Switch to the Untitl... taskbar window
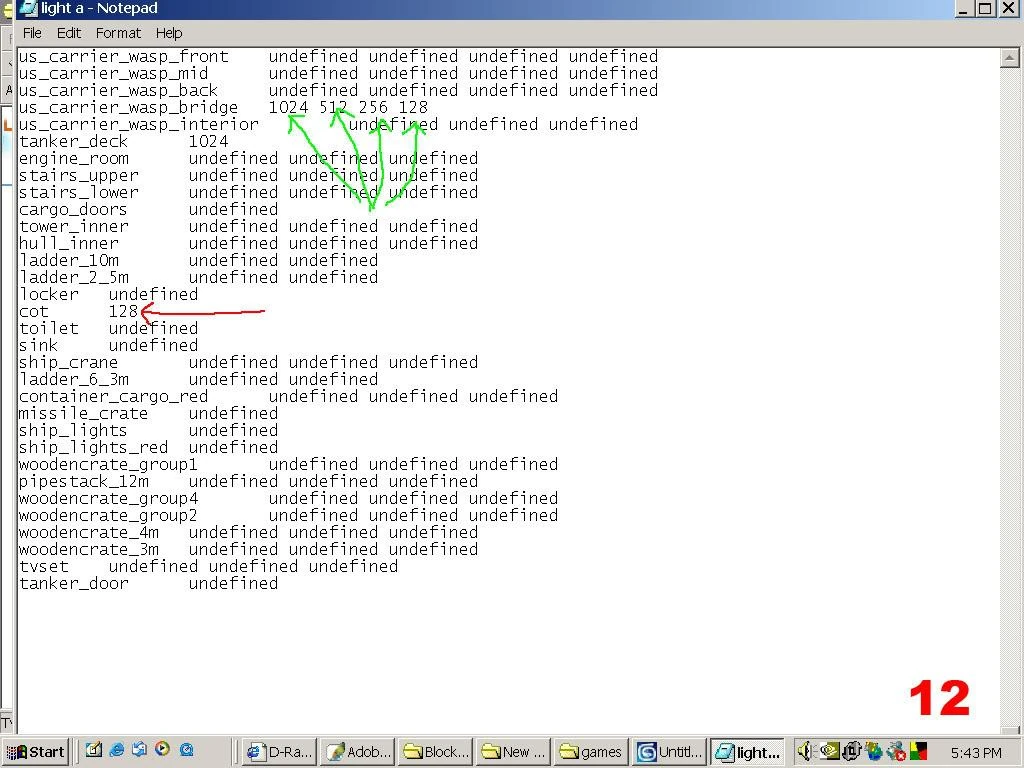This screenshot has height=768, width=1024. [669, 752]
